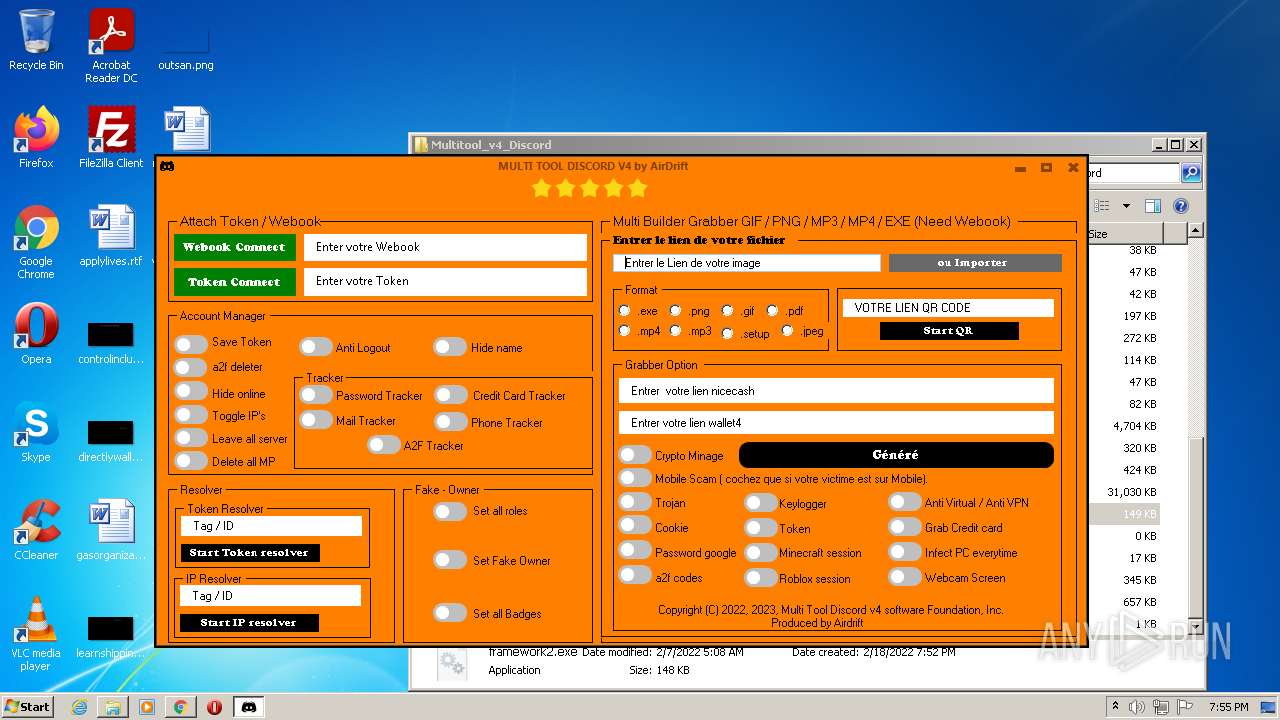This screenshot has width=1280, height=720.
Task: Focus the VOTRE LIEN QR CODE field
Action: coord(948,308)
